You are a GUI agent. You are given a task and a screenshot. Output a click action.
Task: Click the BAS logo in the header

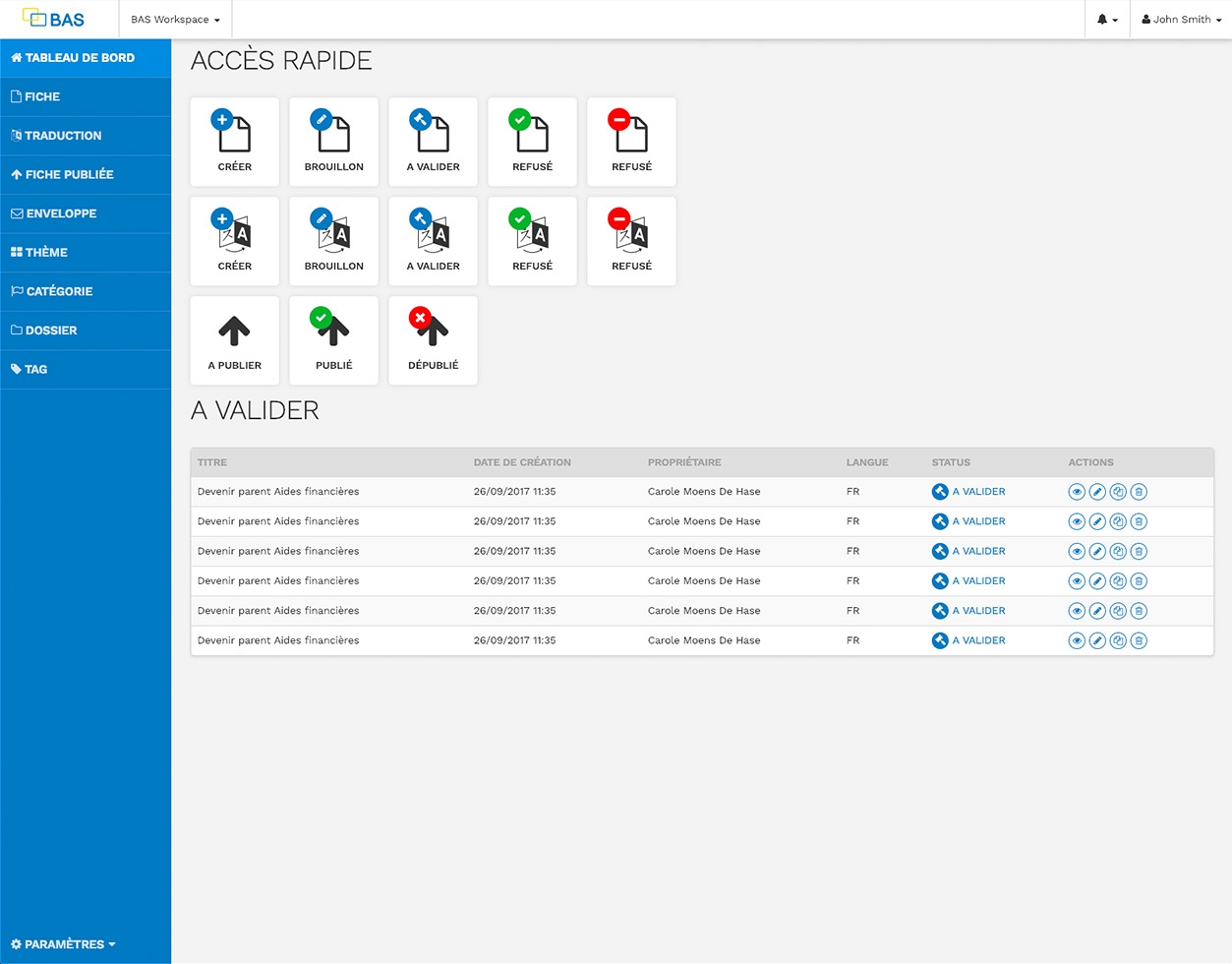(53, 19)
